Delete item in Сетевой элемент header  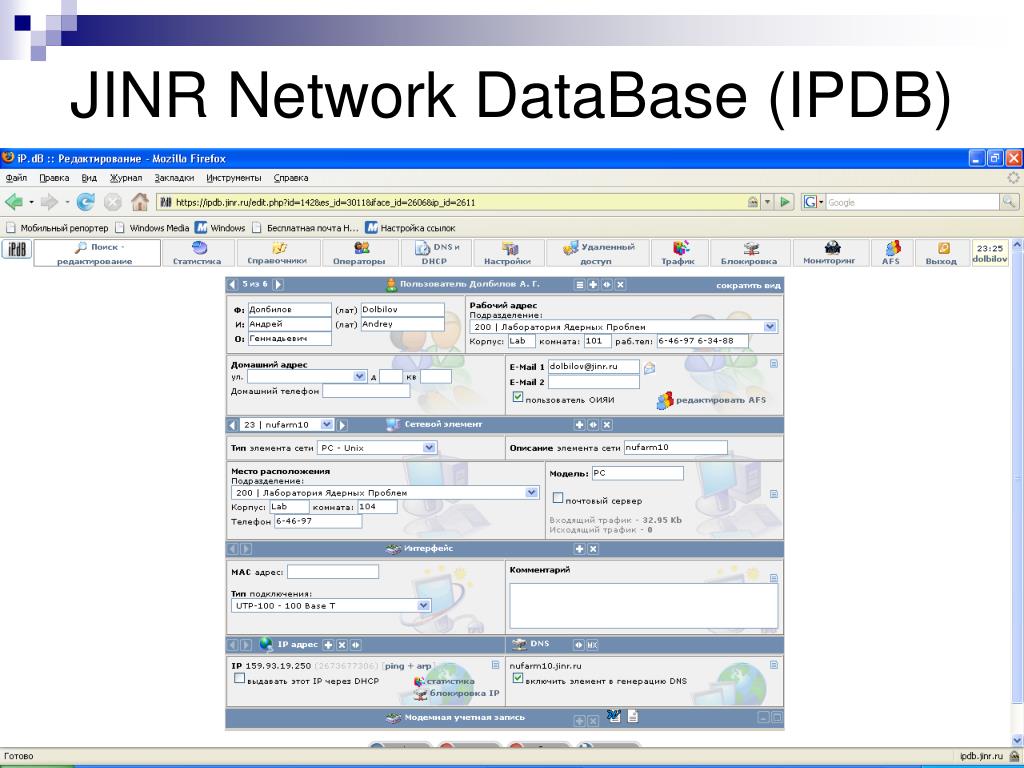click(x=607, y=424)
